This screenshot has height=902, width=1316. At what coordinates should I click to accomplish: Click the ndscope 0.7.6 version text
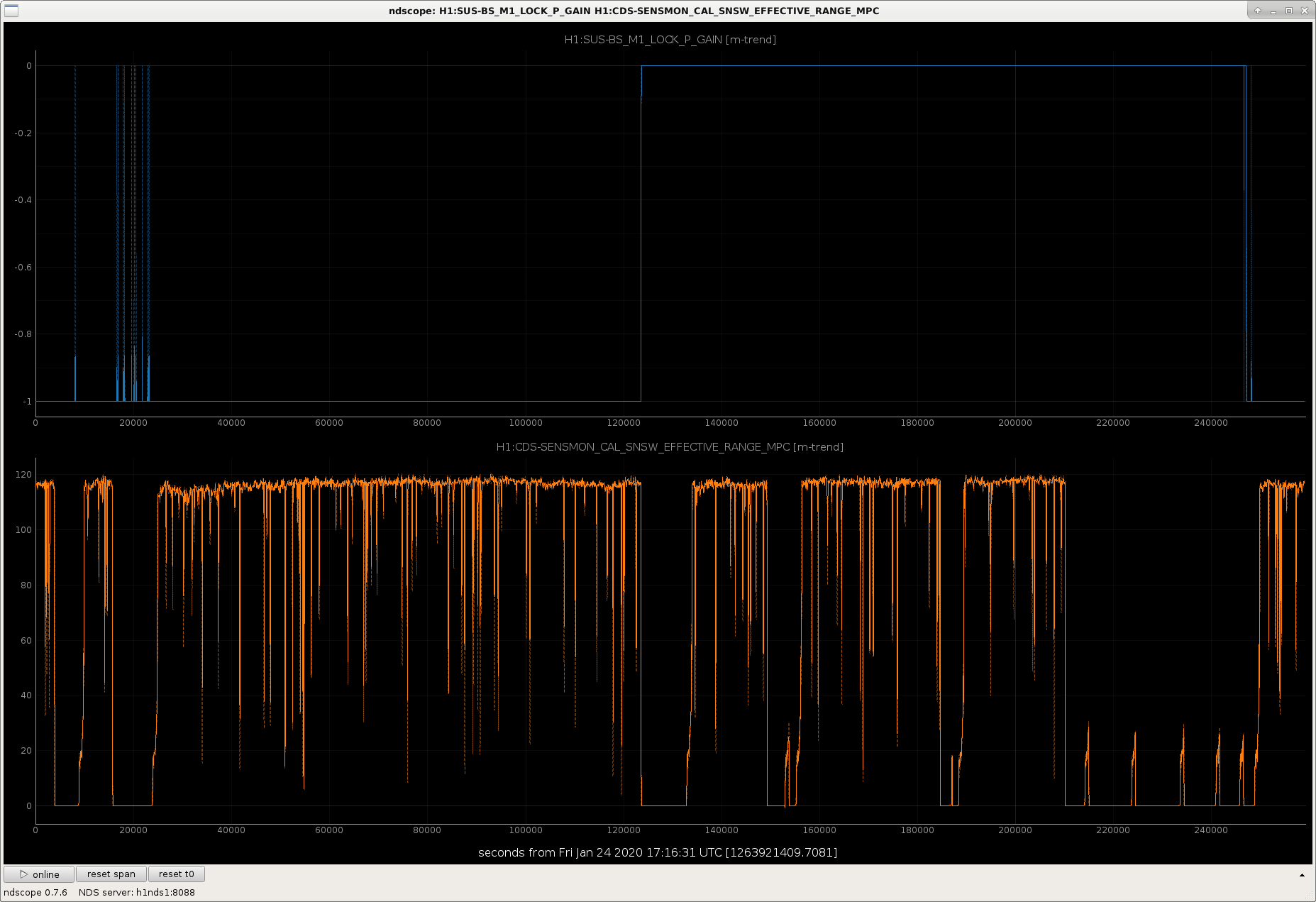(x=35, y=893)
